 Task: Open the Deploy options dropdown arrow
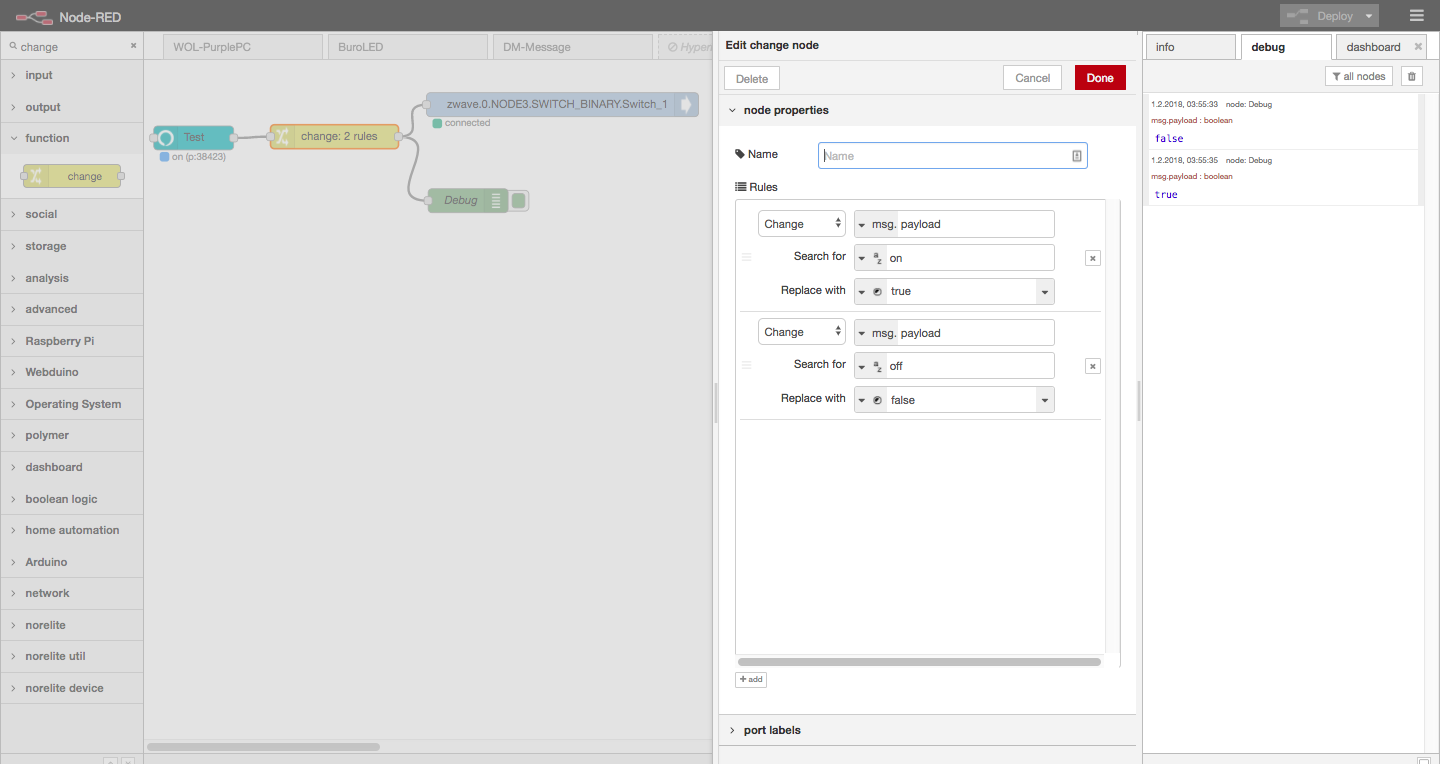1368,16
